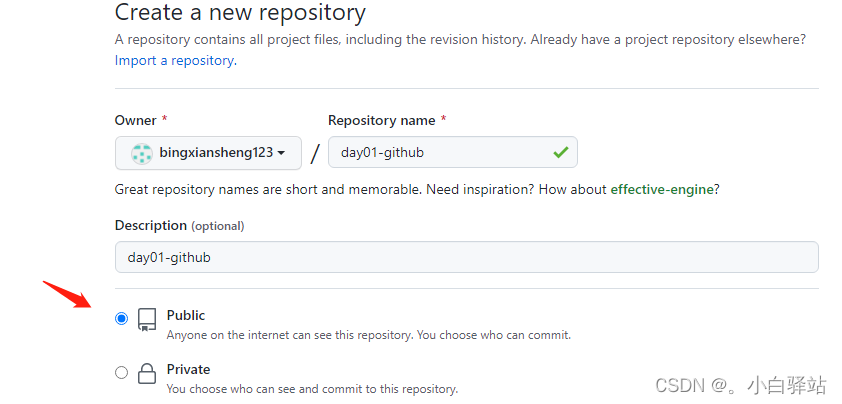Select the Public radio button

click(122, 319)
